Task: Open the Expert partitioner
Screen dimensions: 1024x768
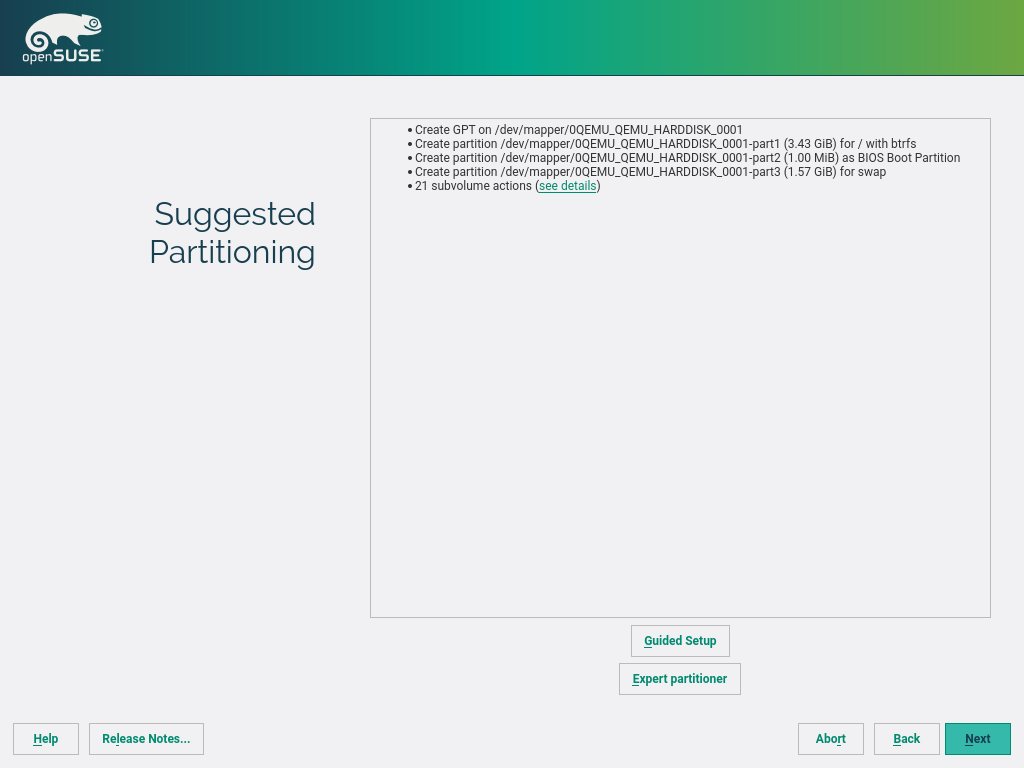Action: pos(680,679)
